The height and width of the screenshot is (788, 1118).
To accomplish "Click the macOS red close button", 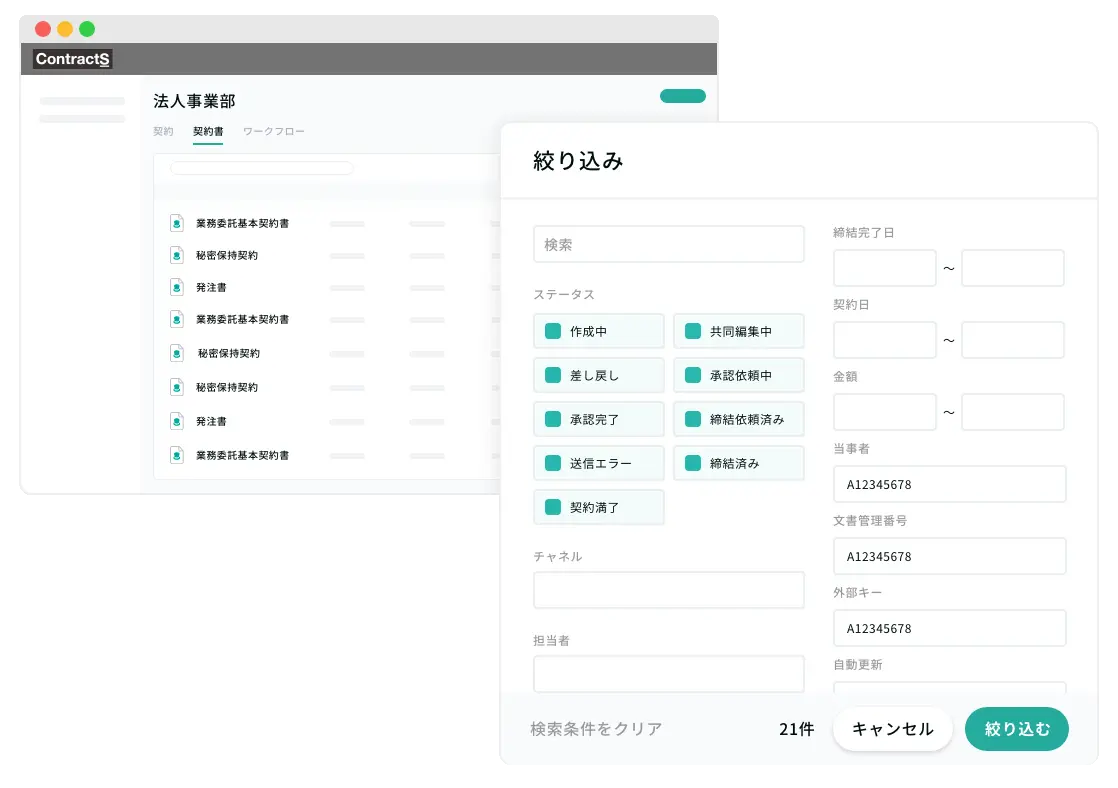I will [43, 29].
